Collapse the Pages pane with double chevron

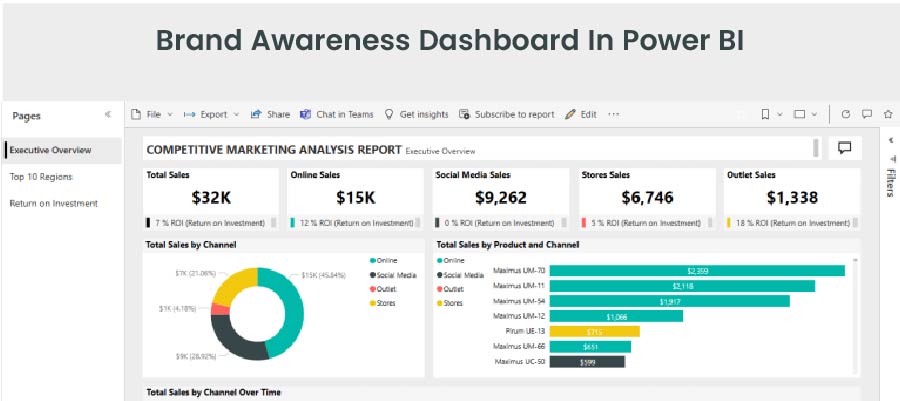tap(107, 115)
